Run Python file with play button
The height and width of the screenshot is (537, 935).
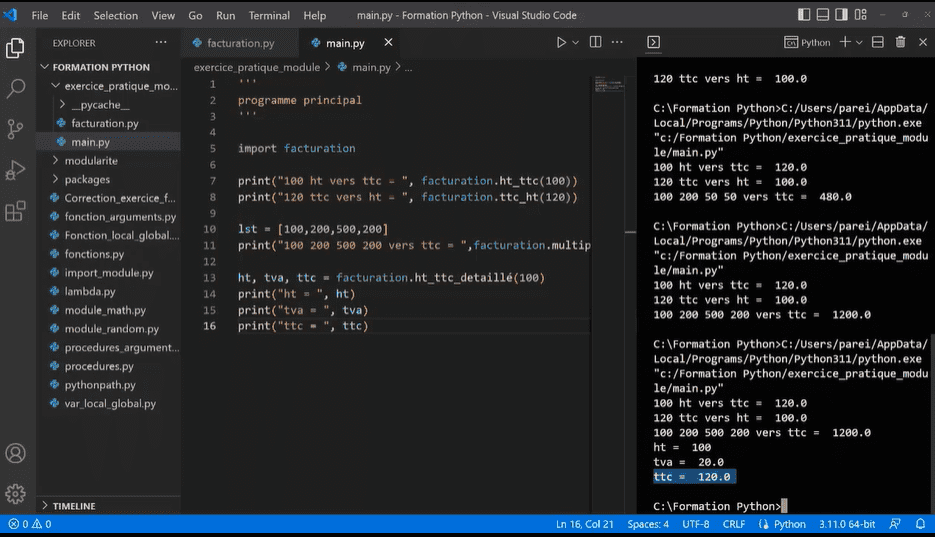(561, 42)
